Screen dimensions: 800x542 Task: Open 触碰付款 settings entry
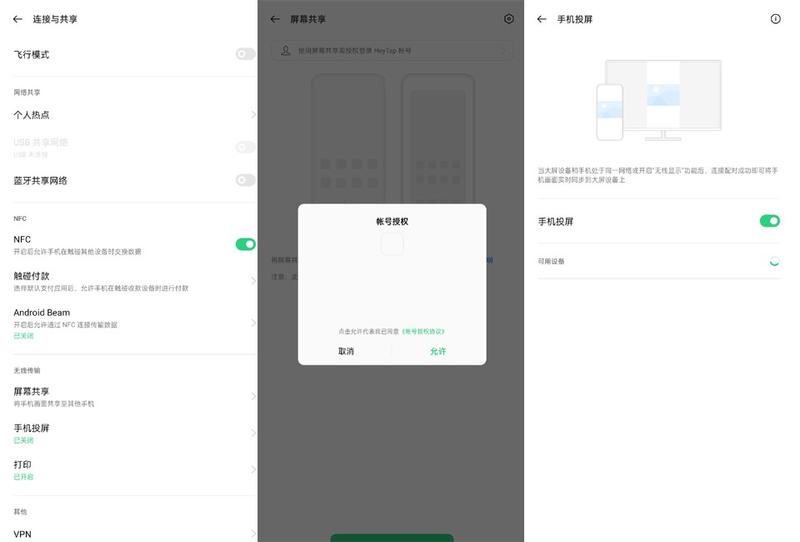pyautogui.click(x=135, y=281)
